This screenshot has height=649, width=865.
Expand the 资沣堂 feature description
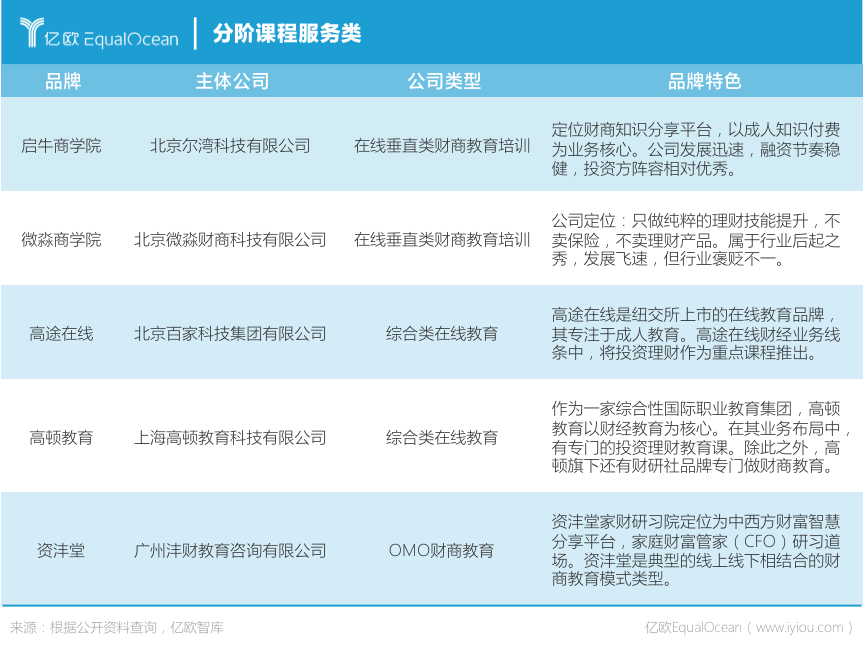tap(690, 550)
